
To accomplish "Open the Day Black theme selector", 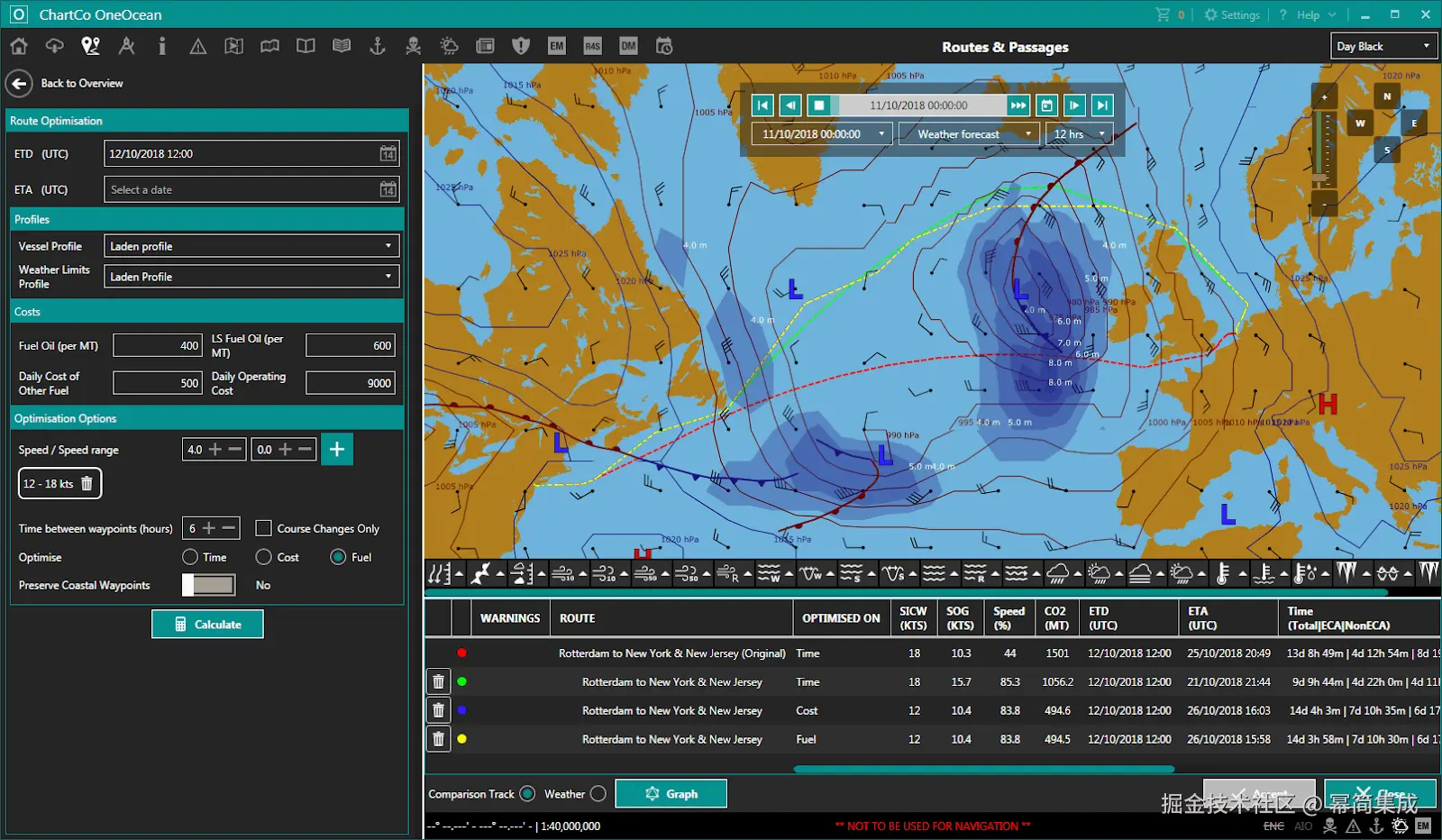I will point(1383,46).
